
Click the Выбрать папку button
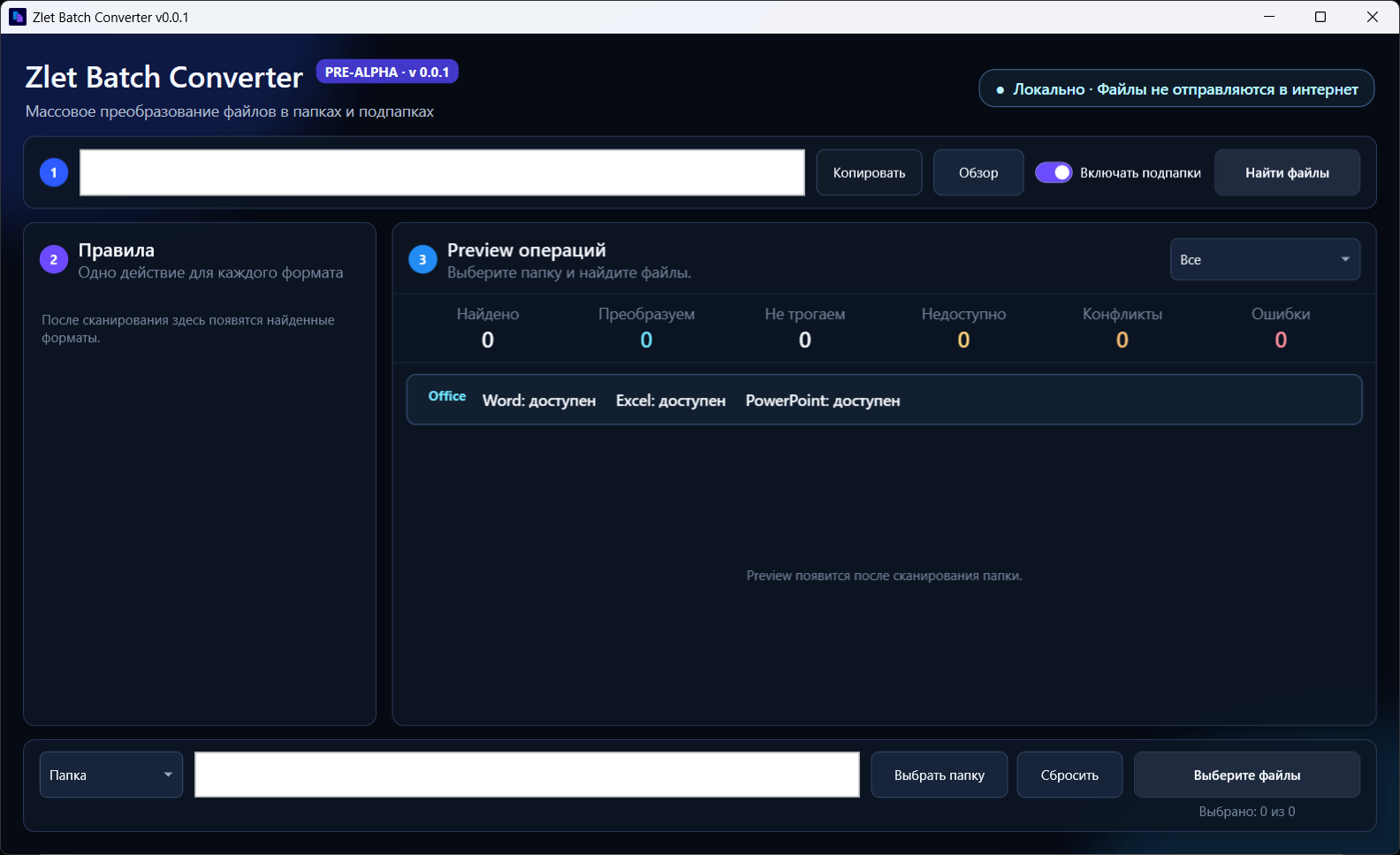(x=940, y=775)
